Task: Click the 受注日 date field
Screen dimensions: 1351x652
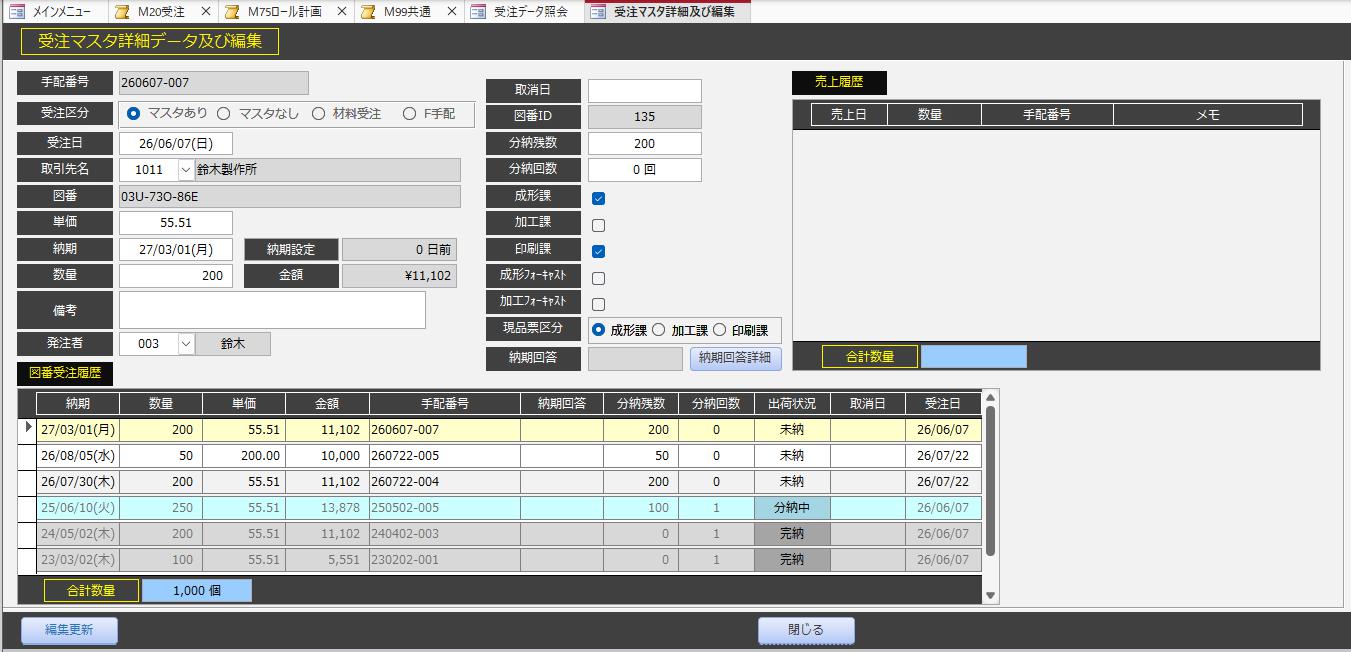Action: [176, 143]
